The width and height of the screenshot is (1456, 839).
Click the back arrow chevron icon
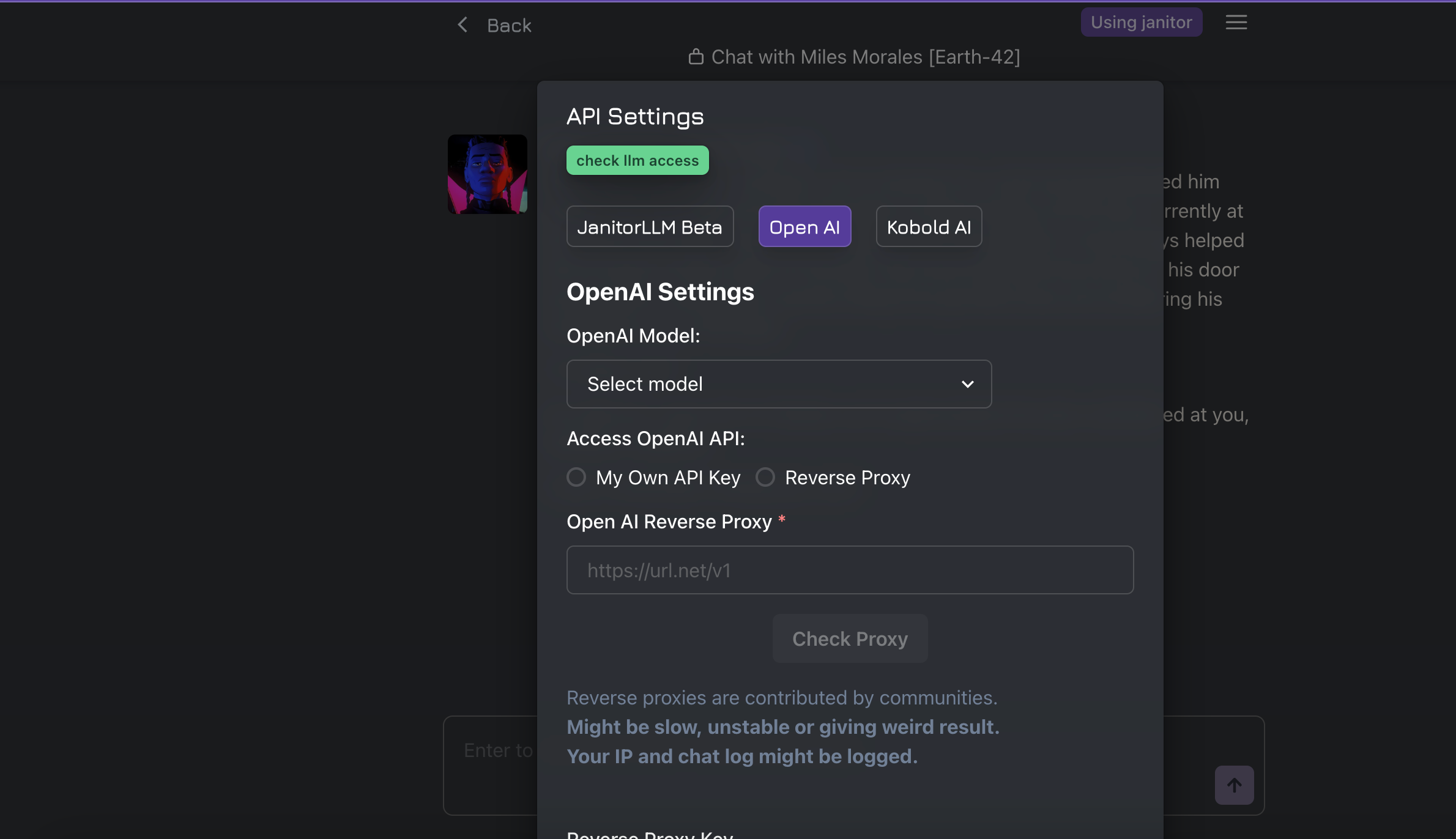tap(462, 25)
